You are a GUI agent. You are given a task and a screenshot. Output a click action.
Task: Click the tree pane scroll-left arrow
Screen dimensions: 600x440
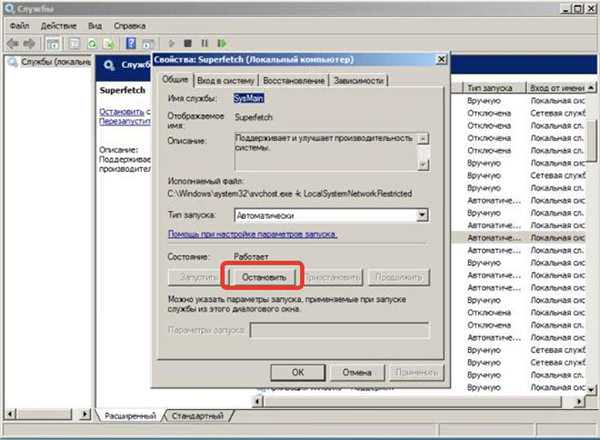pos(10,414)
